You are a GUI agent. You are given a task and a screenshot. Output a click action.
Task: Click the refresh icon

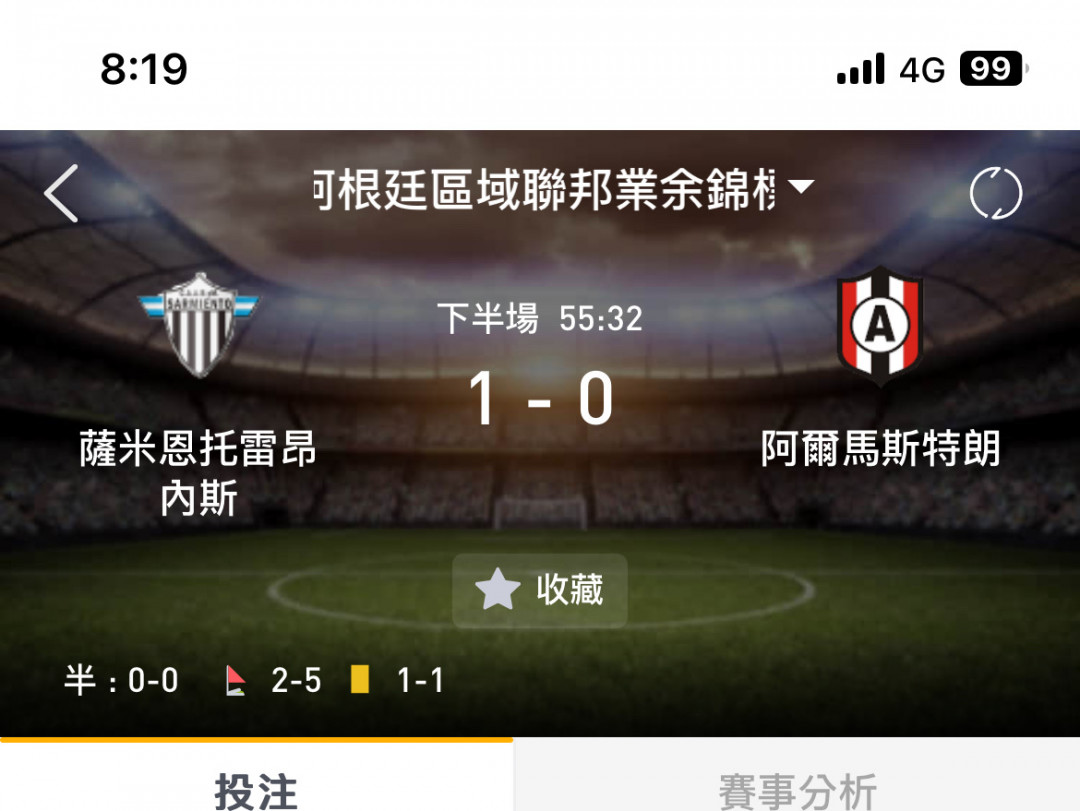[x=995, y=194]
